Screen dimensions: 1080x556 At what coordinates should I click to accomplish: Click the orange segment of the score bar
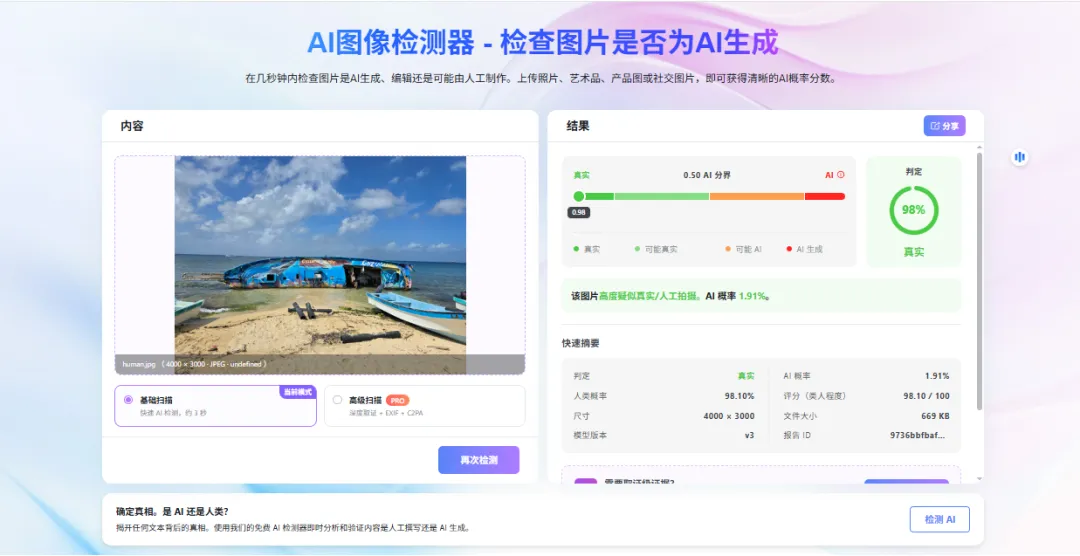point(756,196)
